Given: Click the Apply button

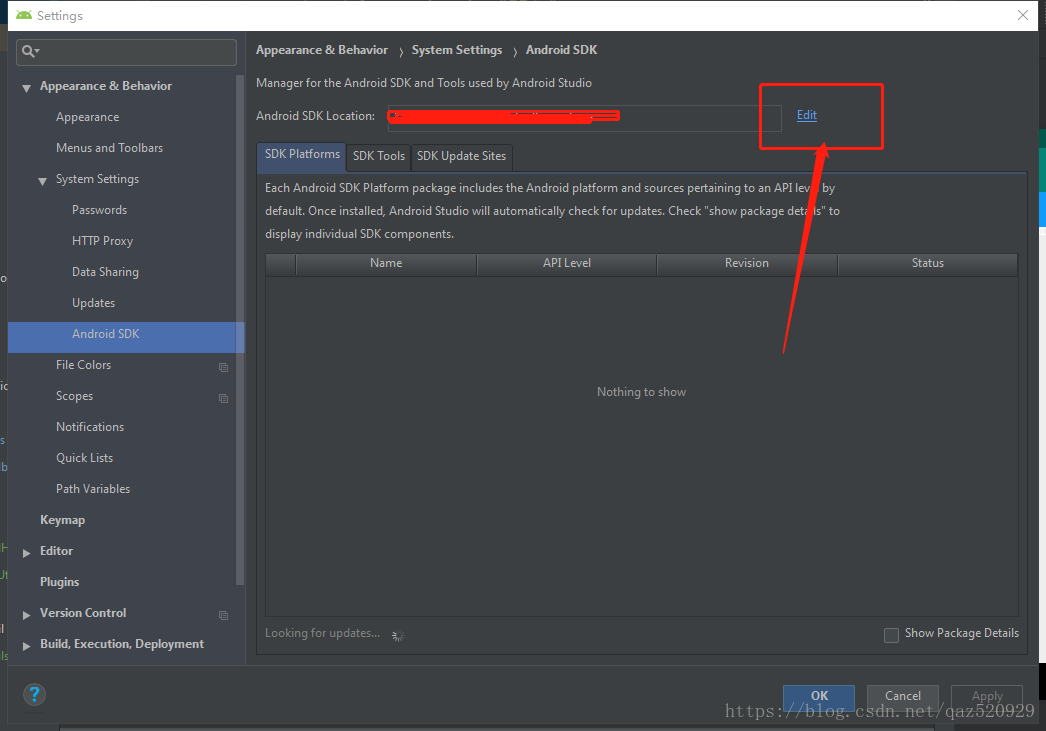Looking at the screenshot, I should pos(987,696).
